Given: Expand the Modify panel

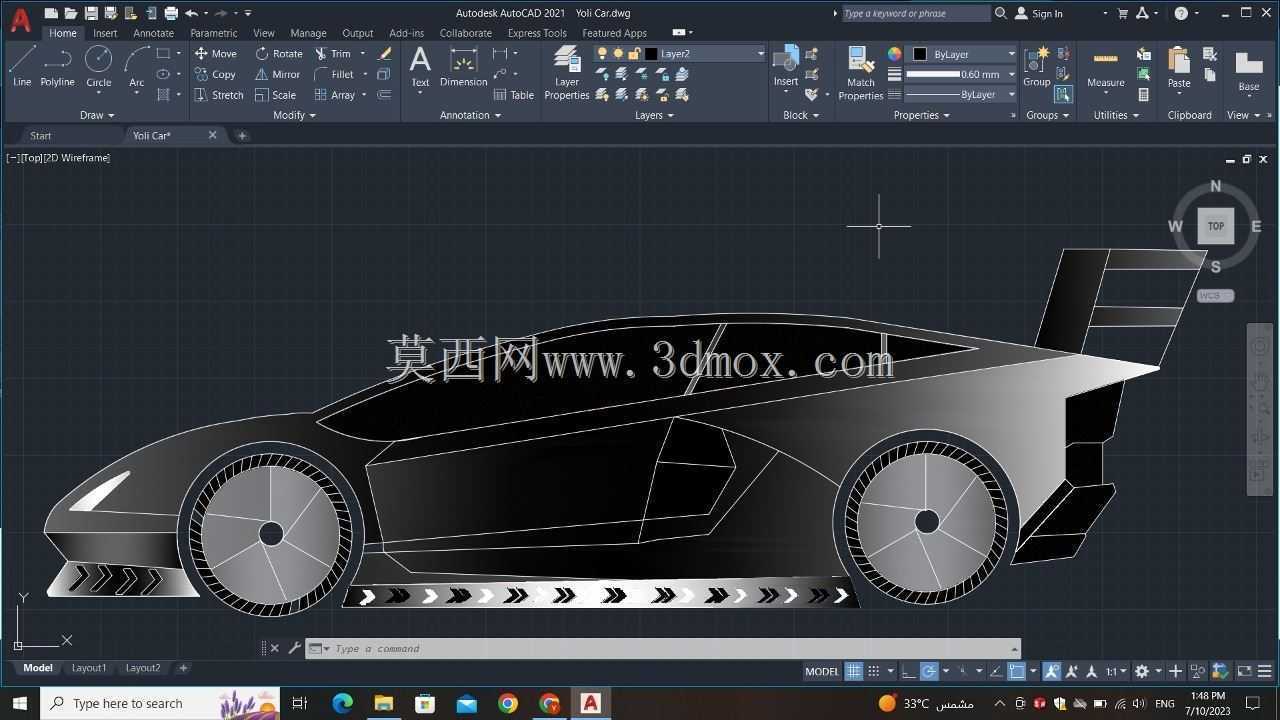Looking at the screenshot, I should pyautogui.click(x=294, y=115).
